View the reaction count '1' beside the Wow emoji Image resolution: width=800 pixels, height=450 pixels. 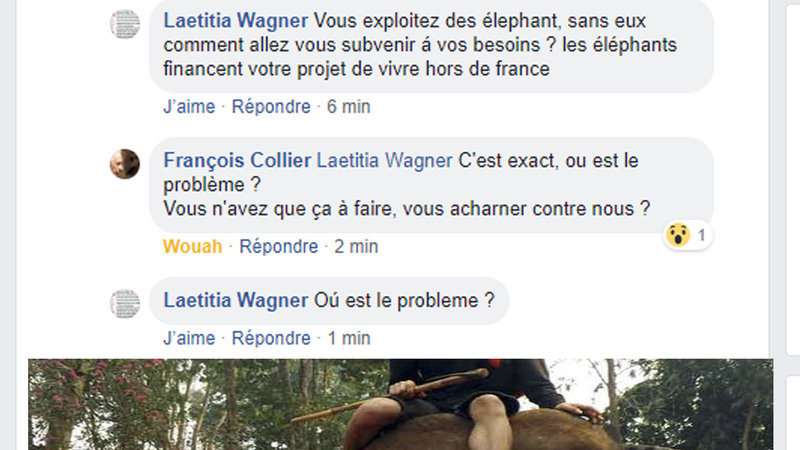pos(702,235)
